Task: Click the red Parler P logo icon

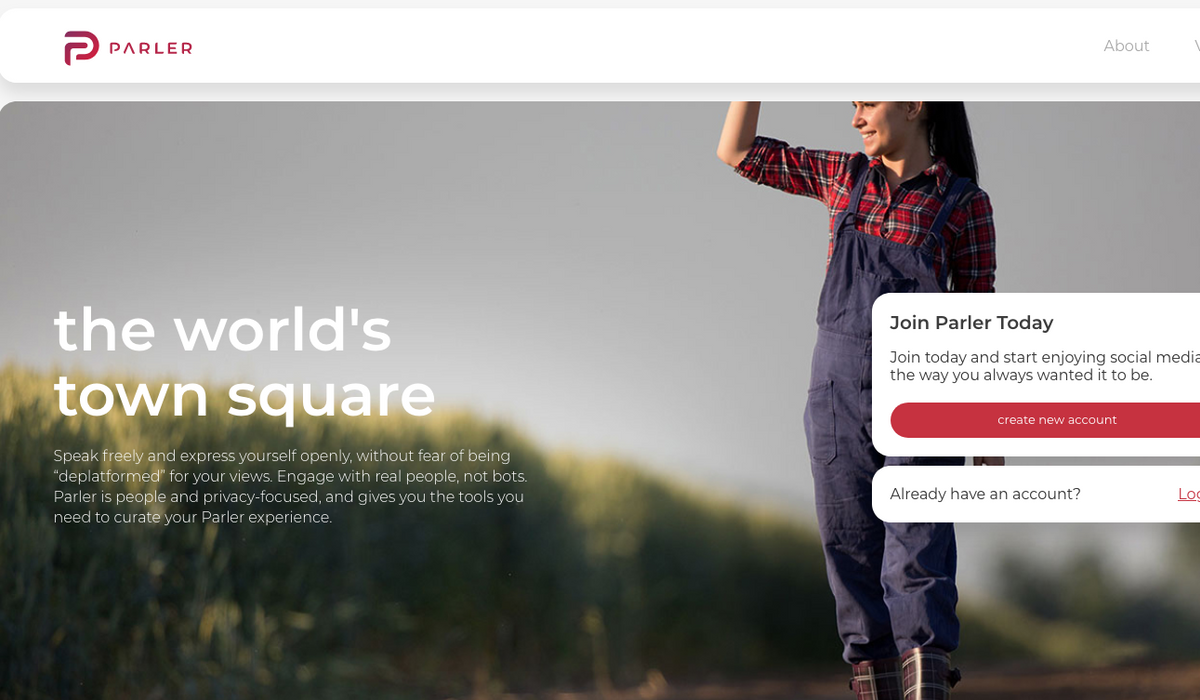Action: tap(82, 47)
